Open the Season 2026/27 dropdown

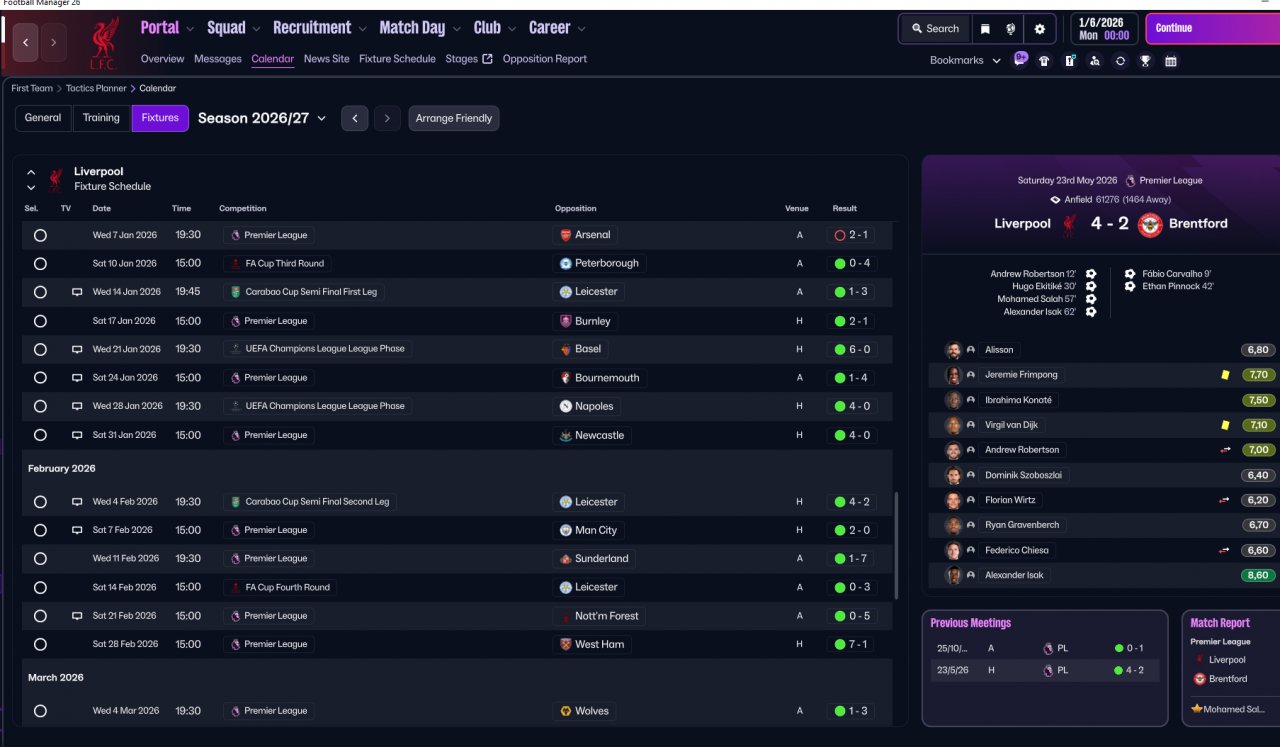click(262, 118)
